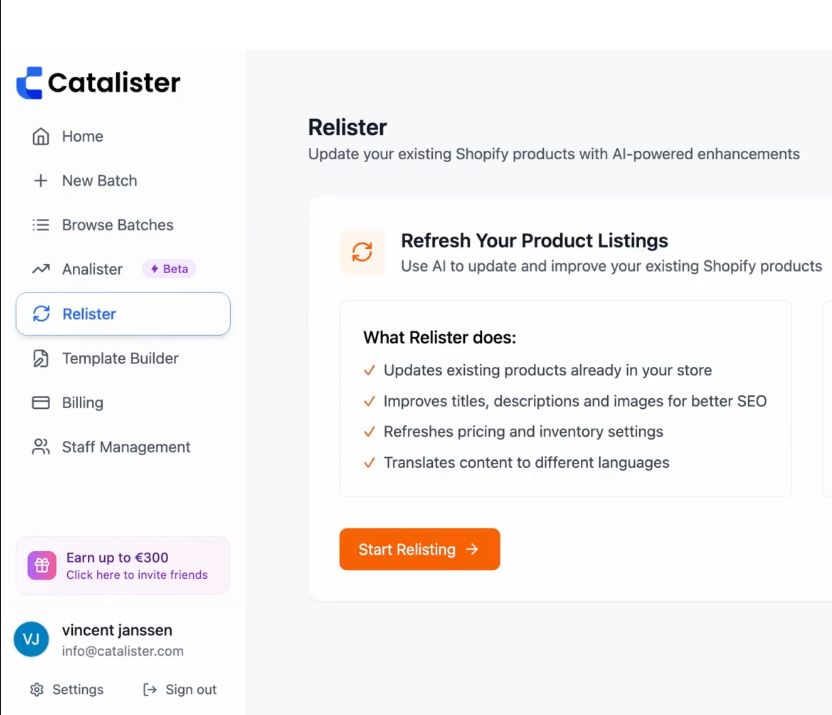832x715 pixels.
Task: Click the Staff Management people icon
Action: pyautogui.click(x=41, y=447)
